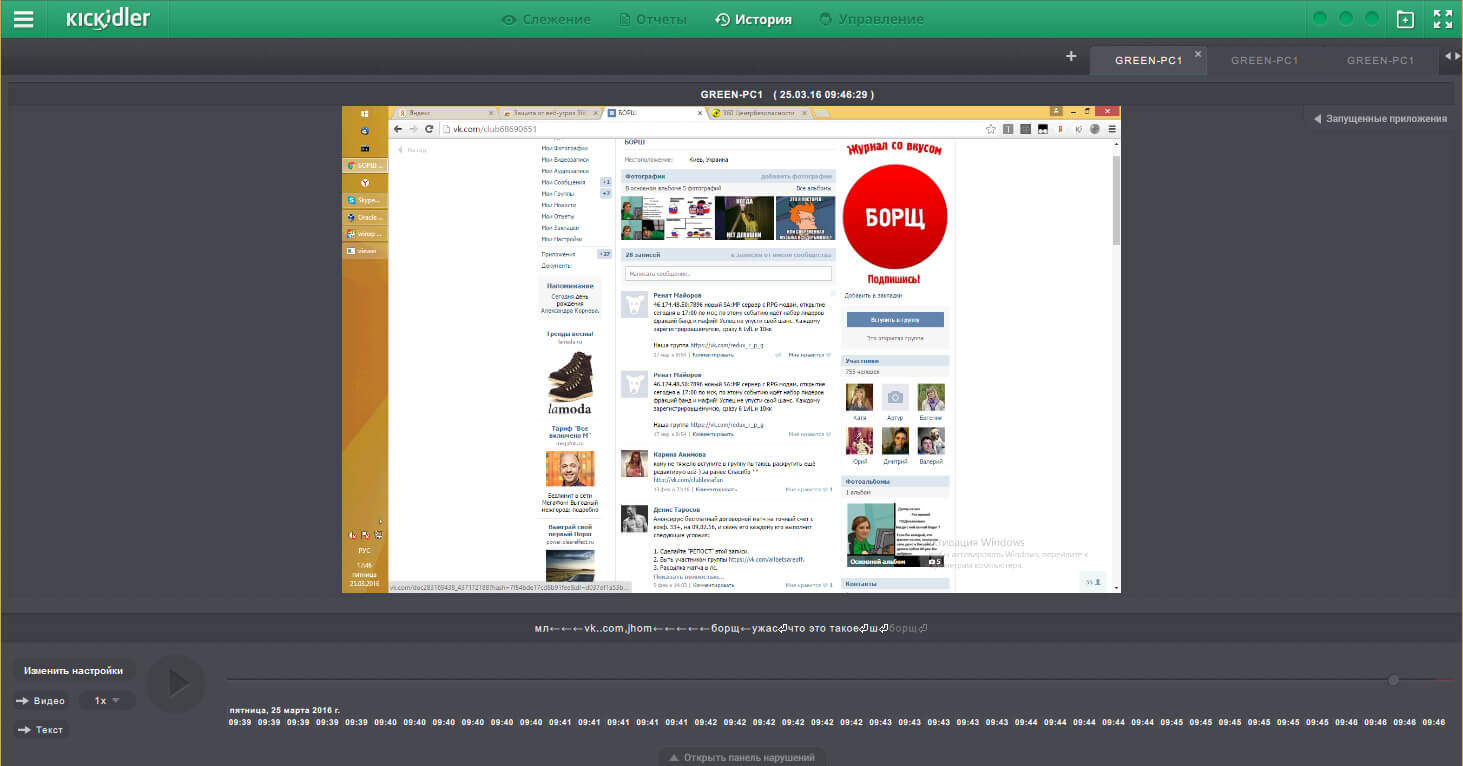Select the История section
The image size is (1463, 766).
tap(753, 19)
